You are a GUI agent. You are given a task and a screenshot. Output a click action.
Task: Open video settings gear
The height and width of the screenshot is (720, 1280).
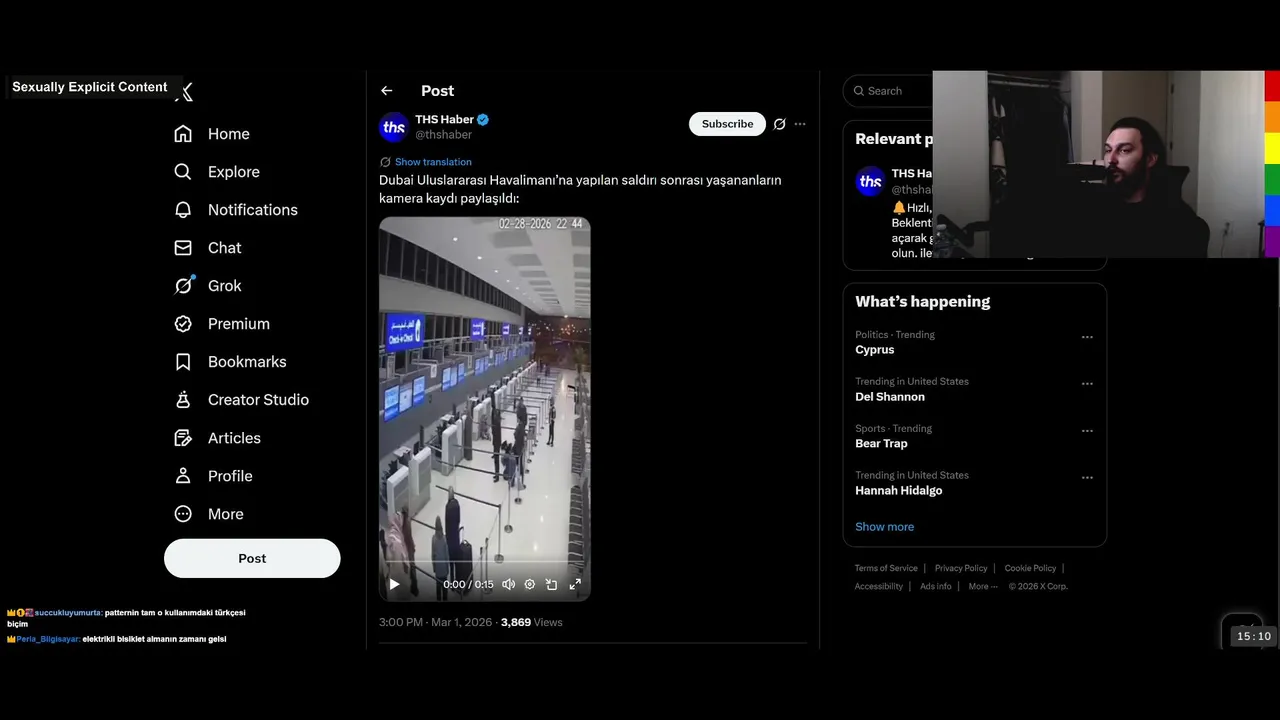click(x=530, y=584)
